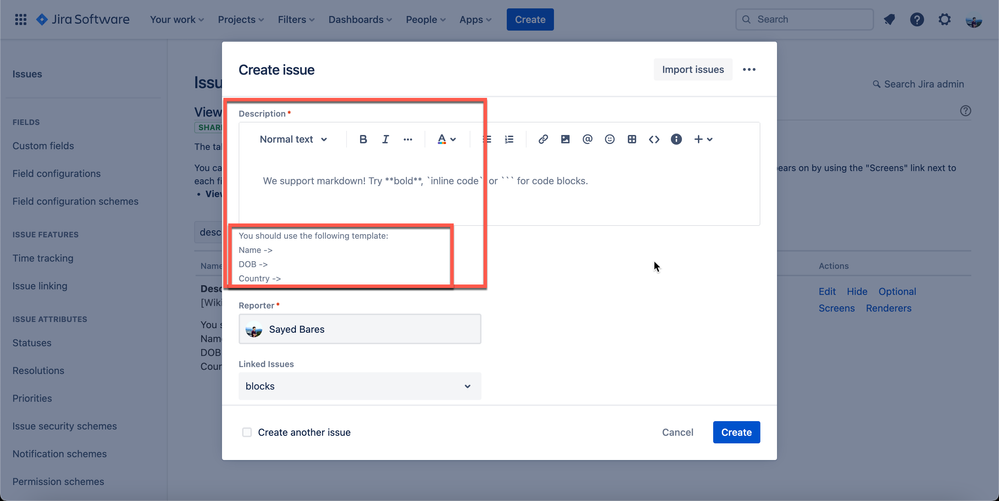Click the Screens link
Screen dimensions: 999x501
pyautogui.click(x=837, y=308)
